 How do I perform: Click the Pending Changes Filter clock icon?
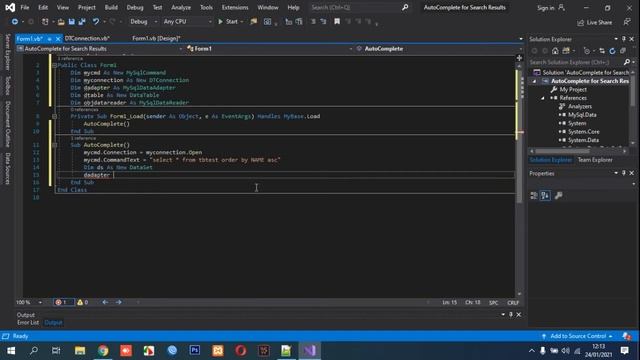pos(587,51)
